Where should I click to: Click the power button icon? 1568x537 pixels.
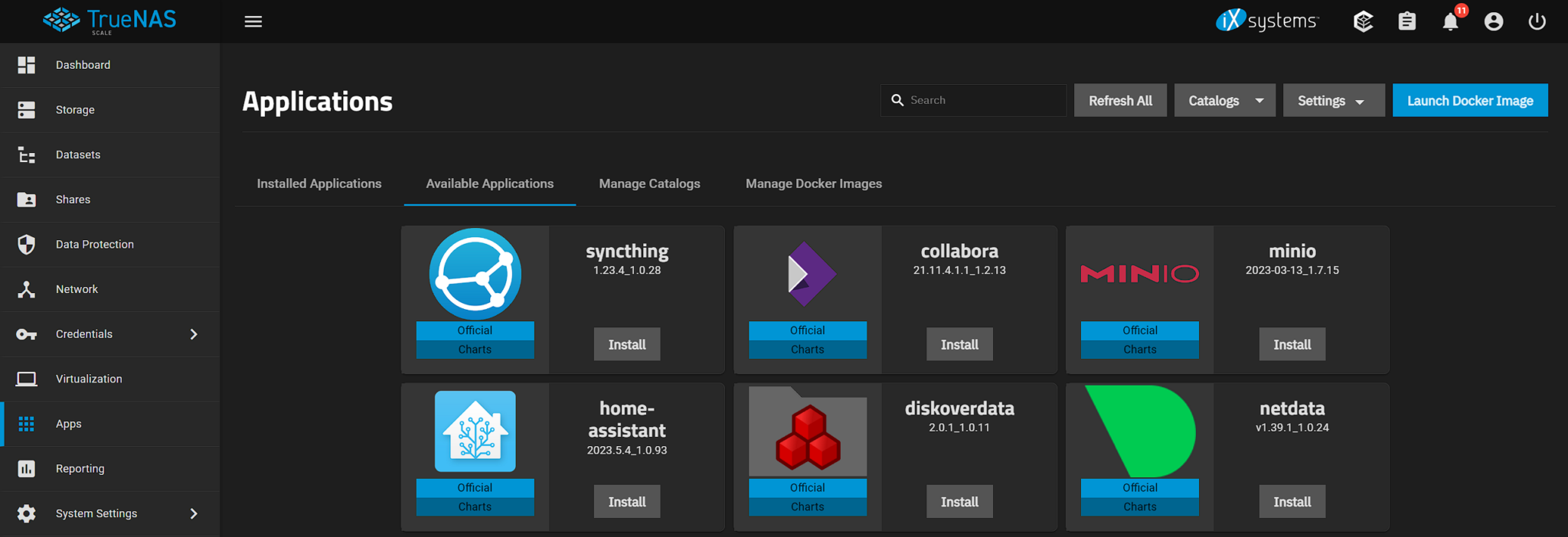coord(1537,21)
